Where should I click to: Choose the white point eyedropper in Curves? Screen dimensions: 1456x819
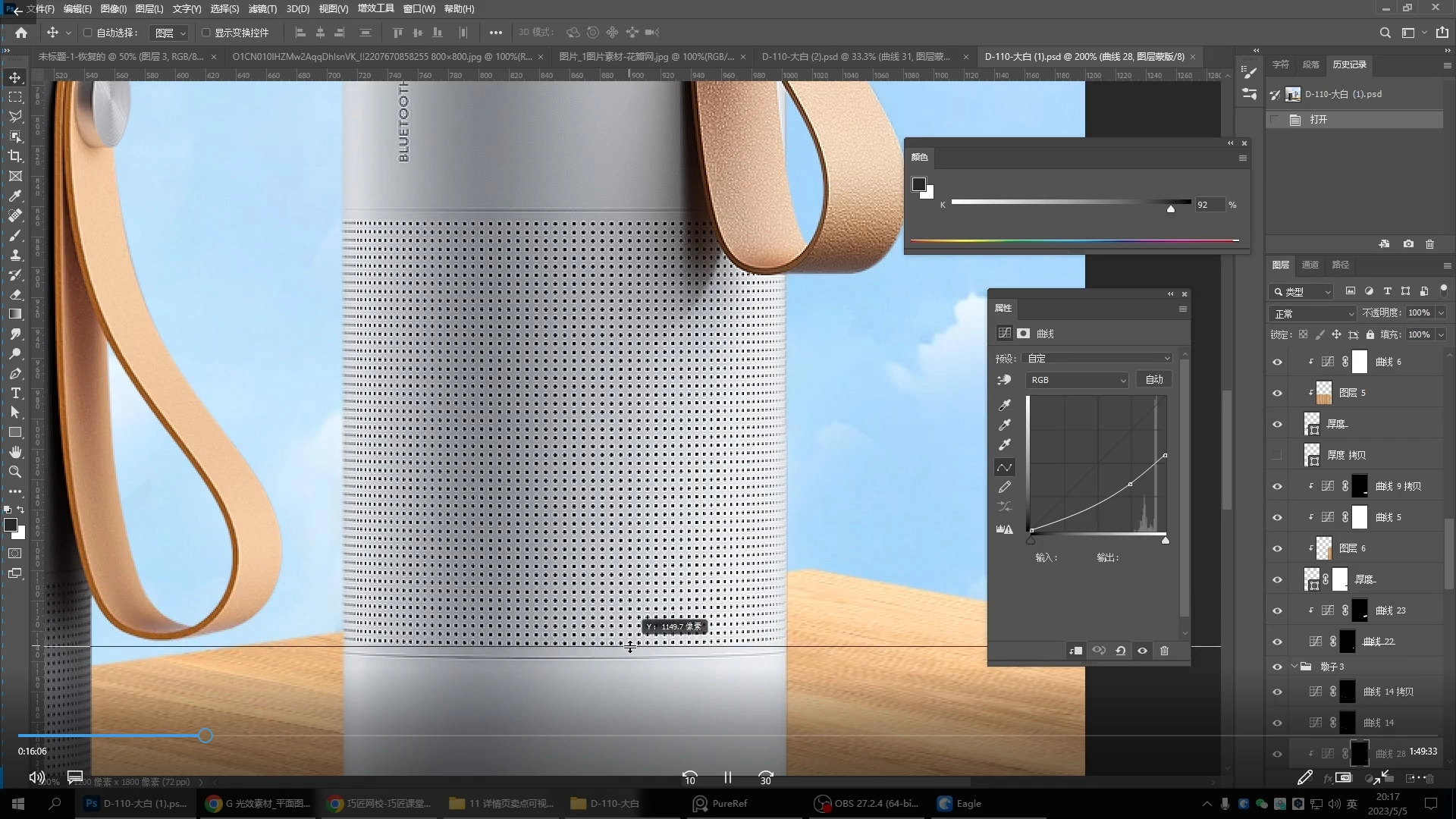[1005, 445]
